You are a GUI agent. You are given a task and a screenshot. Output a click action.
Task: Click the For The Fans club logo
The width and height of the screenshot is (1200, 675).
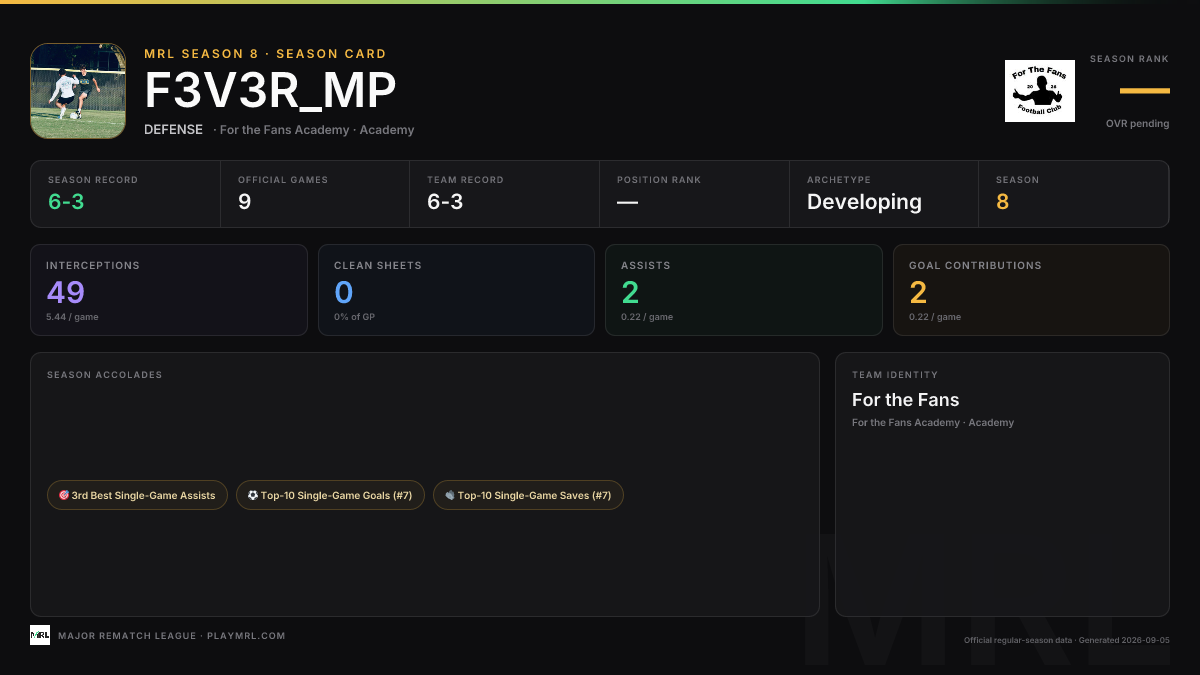point(1040,91)
